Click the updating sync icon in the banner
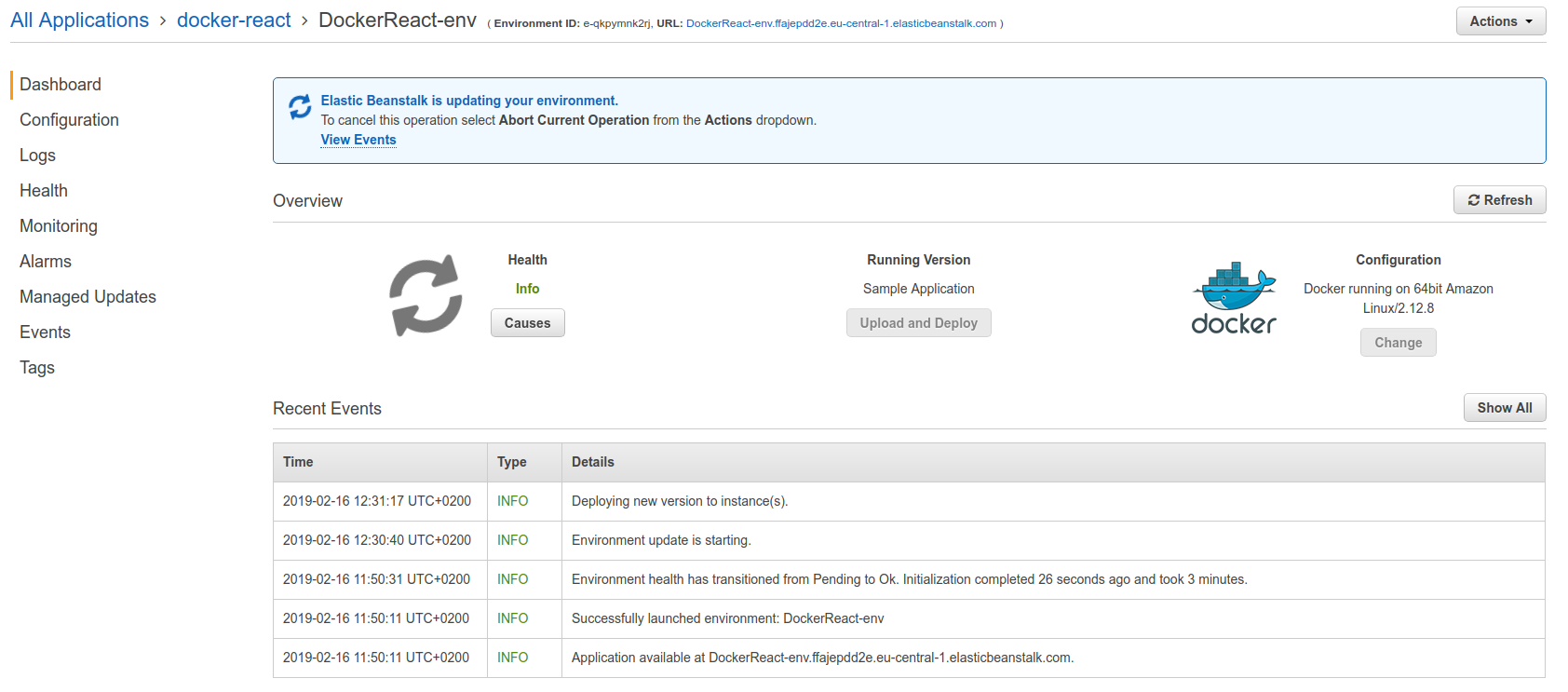Image resolution: width=1568 pixels, height=692 pixels. click(300, 107)
